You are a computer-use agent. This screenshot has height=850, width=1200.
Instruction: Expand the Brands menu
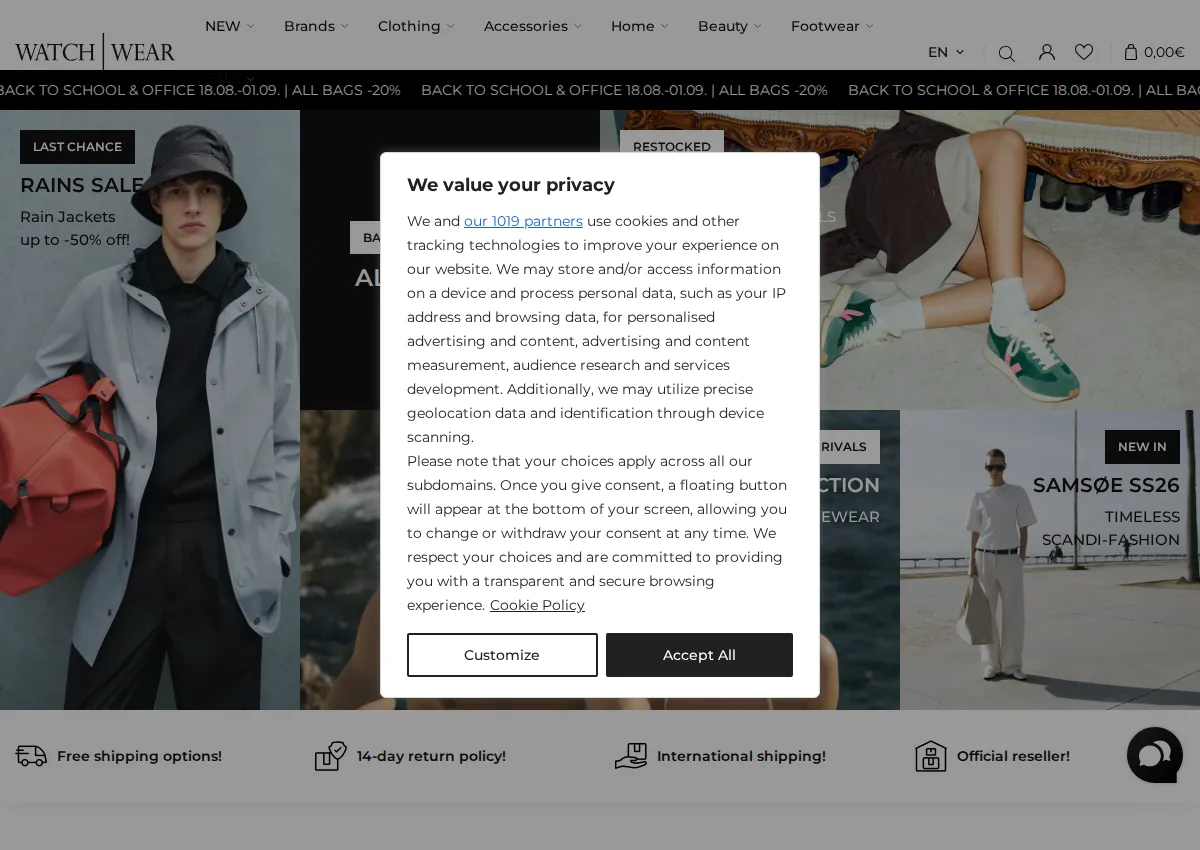pos(316,26)
